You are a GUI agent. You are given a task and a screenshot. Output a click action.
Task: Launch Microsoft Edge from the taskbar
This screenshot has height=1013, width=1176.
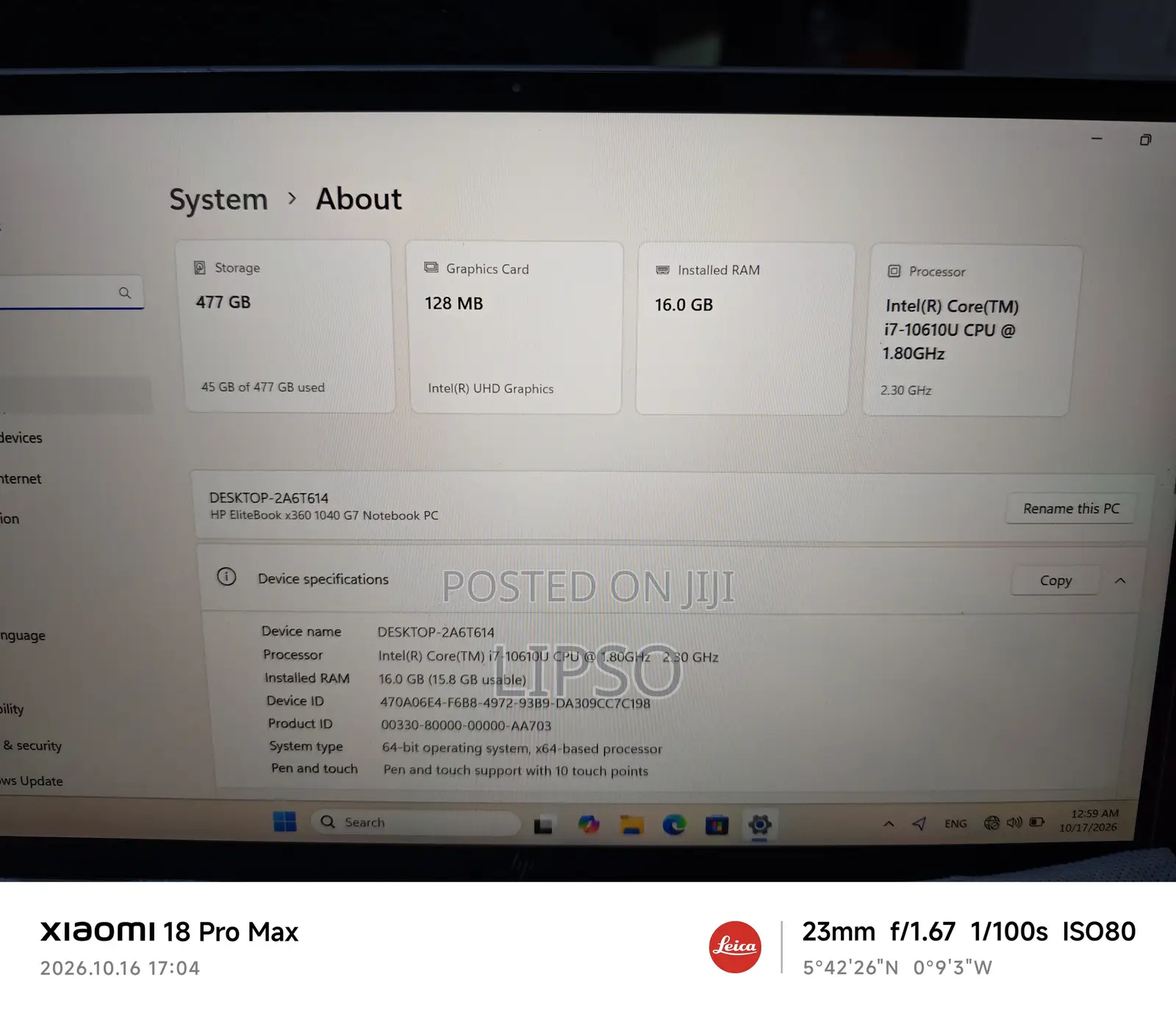674,826
